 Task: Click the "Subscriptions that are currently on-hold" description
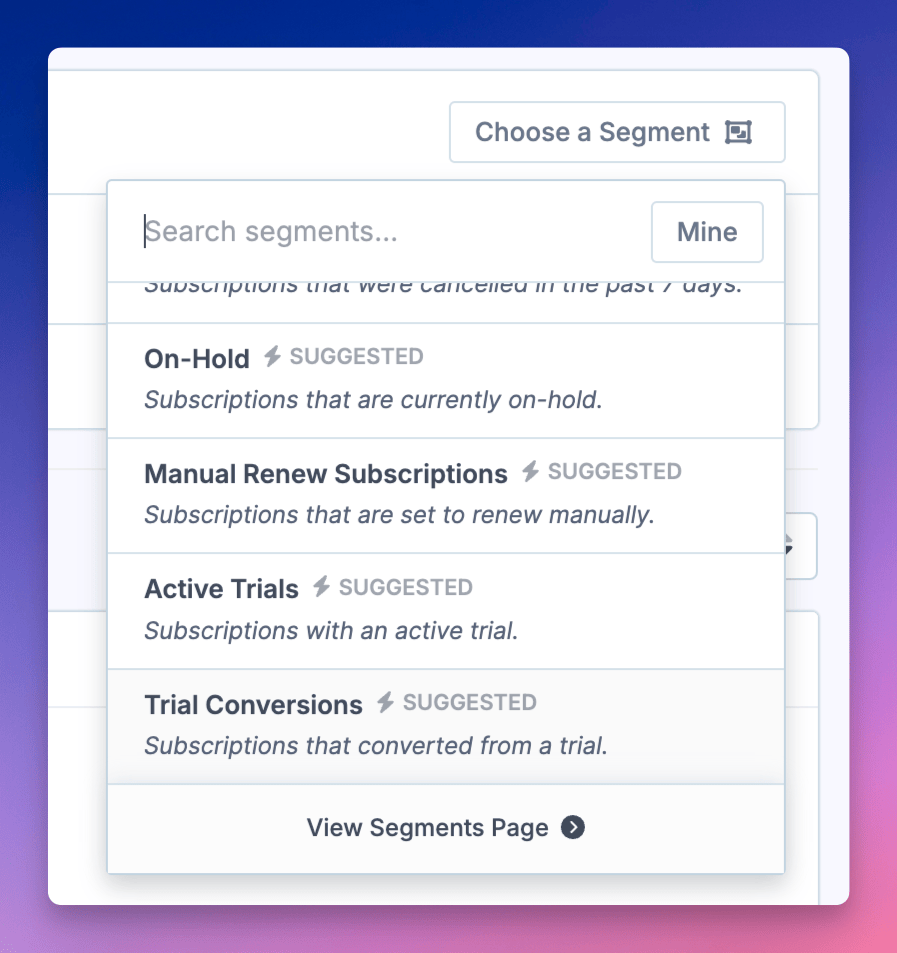pyautogui.click(x=373, y=400)
